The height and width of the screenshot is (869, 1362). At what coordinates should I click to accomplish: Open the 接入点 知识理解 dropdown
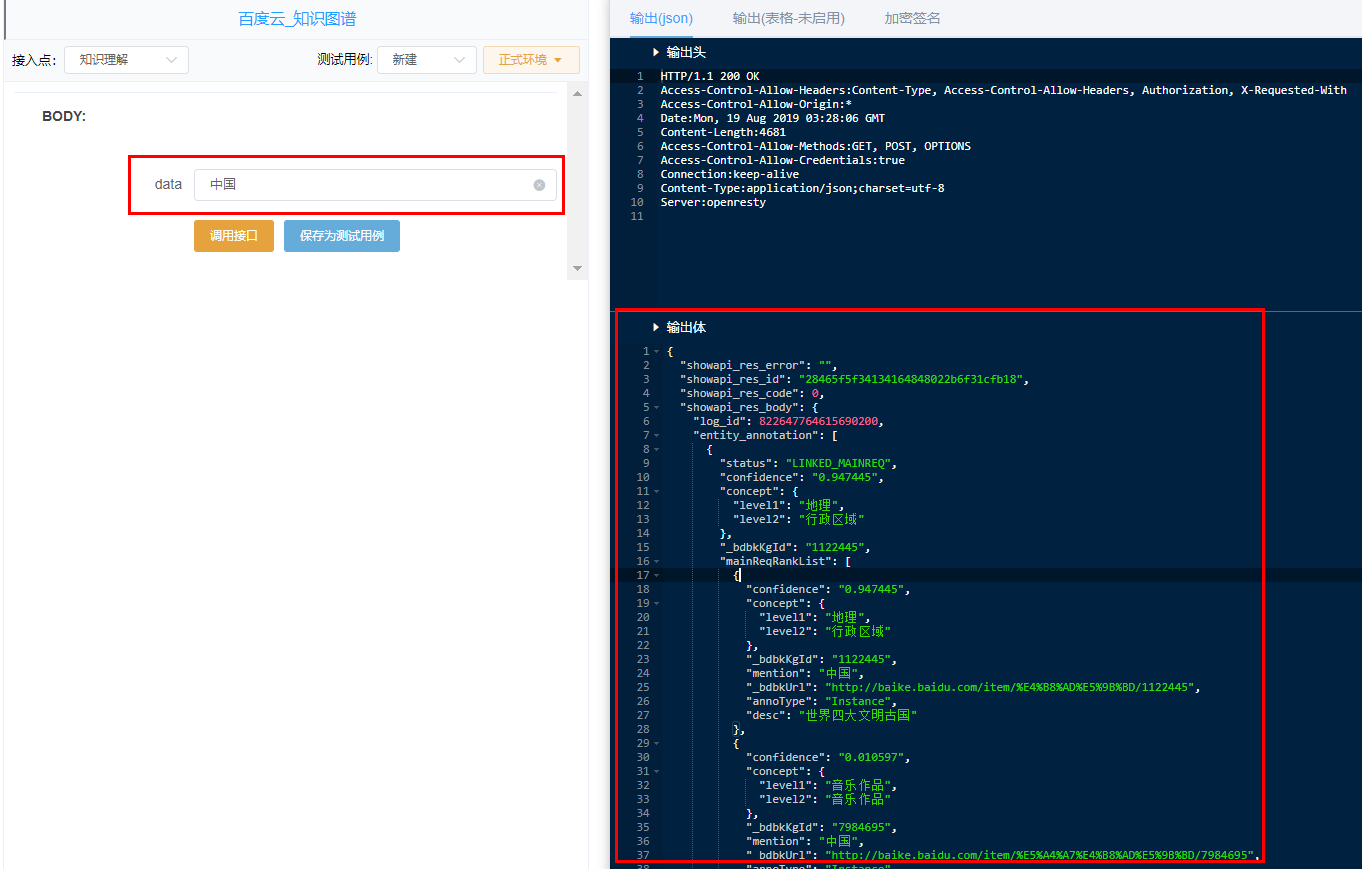(x=126, y=60)
